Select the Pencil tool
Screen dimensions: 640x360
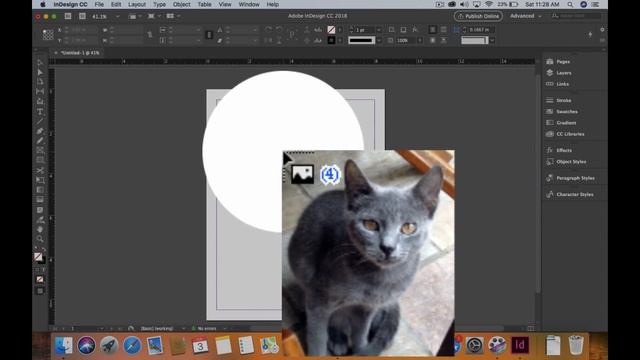click(40, 141)
